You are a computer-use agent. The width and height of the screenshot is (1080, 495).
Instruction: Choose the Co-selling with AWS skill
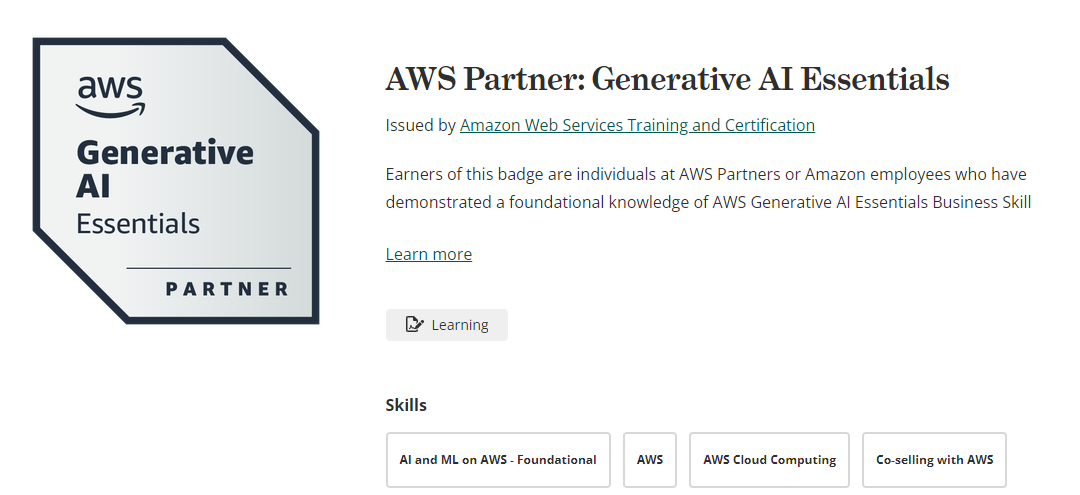click(934, 460)
